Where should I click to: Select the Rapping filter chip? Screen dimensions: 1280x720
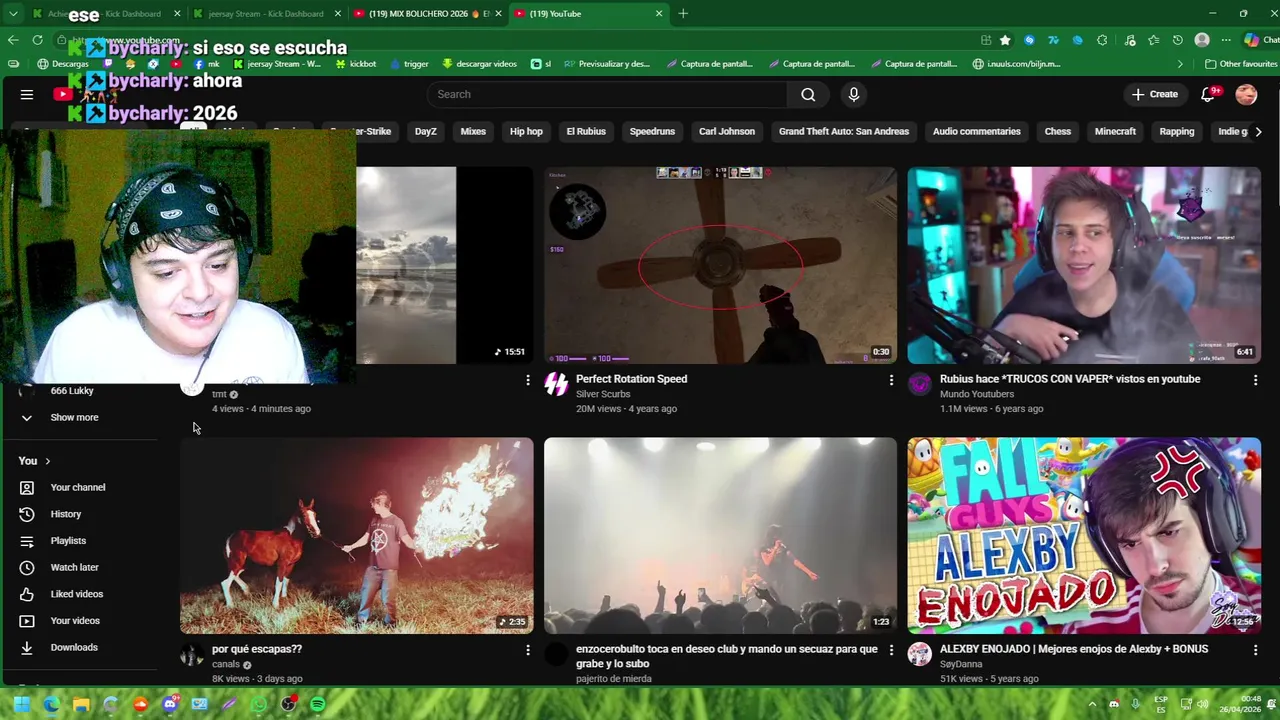(1177, 131)
